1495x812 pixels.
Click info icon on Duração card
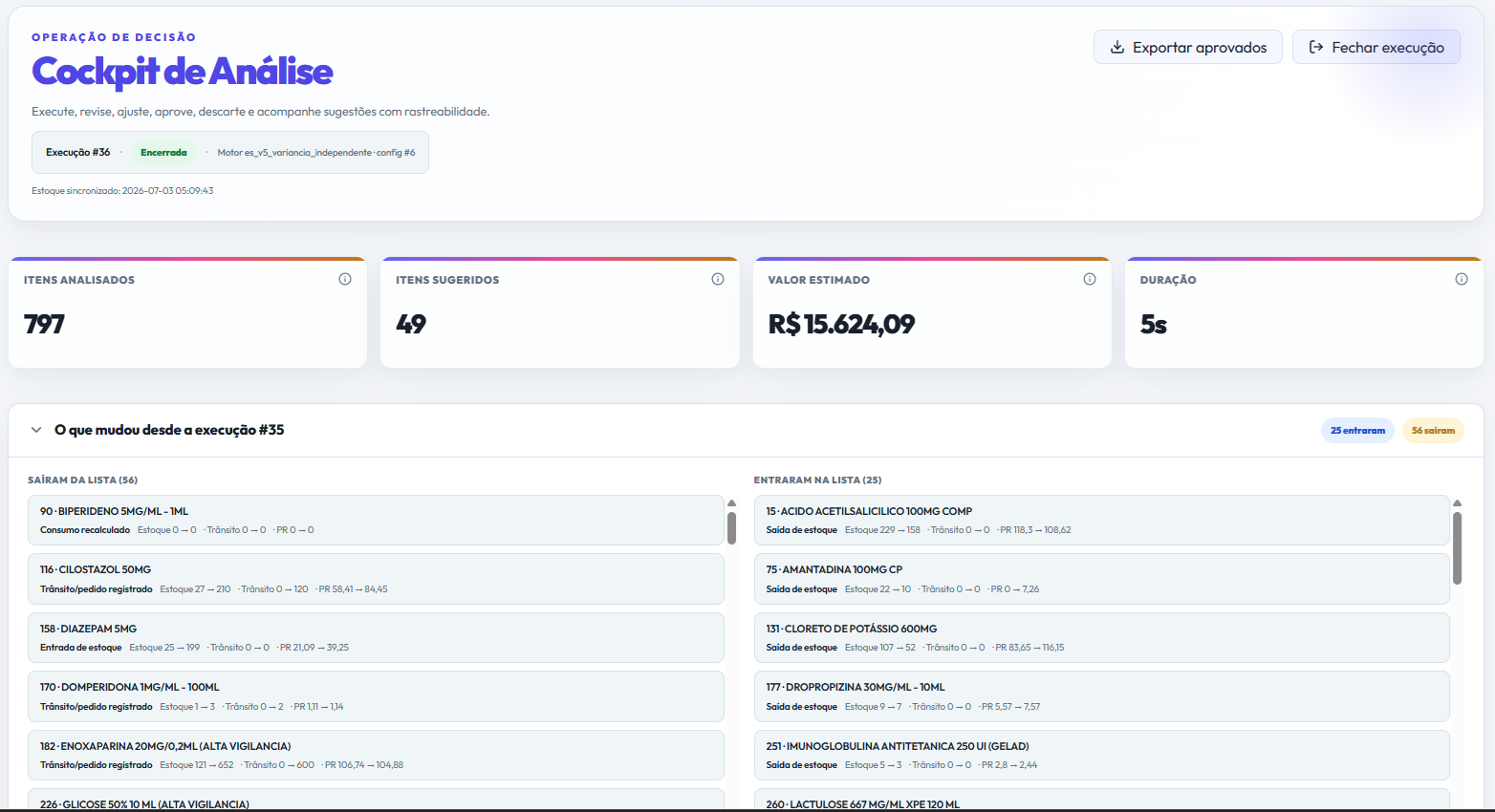coord(1462,279)
